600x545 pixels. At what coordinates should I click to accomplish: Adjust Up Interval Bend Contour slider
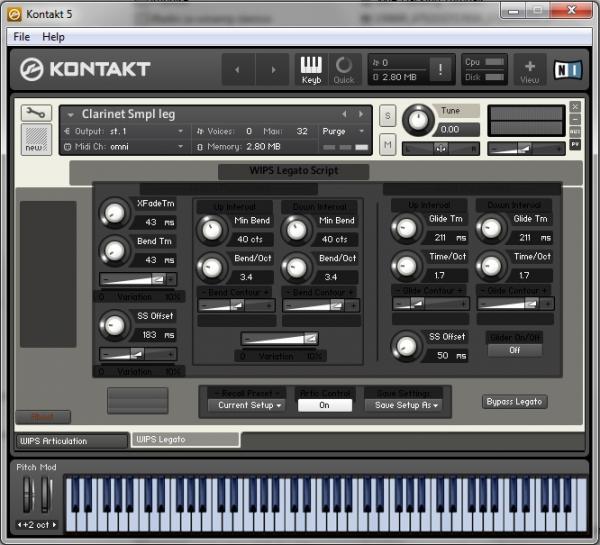point(236,305)
